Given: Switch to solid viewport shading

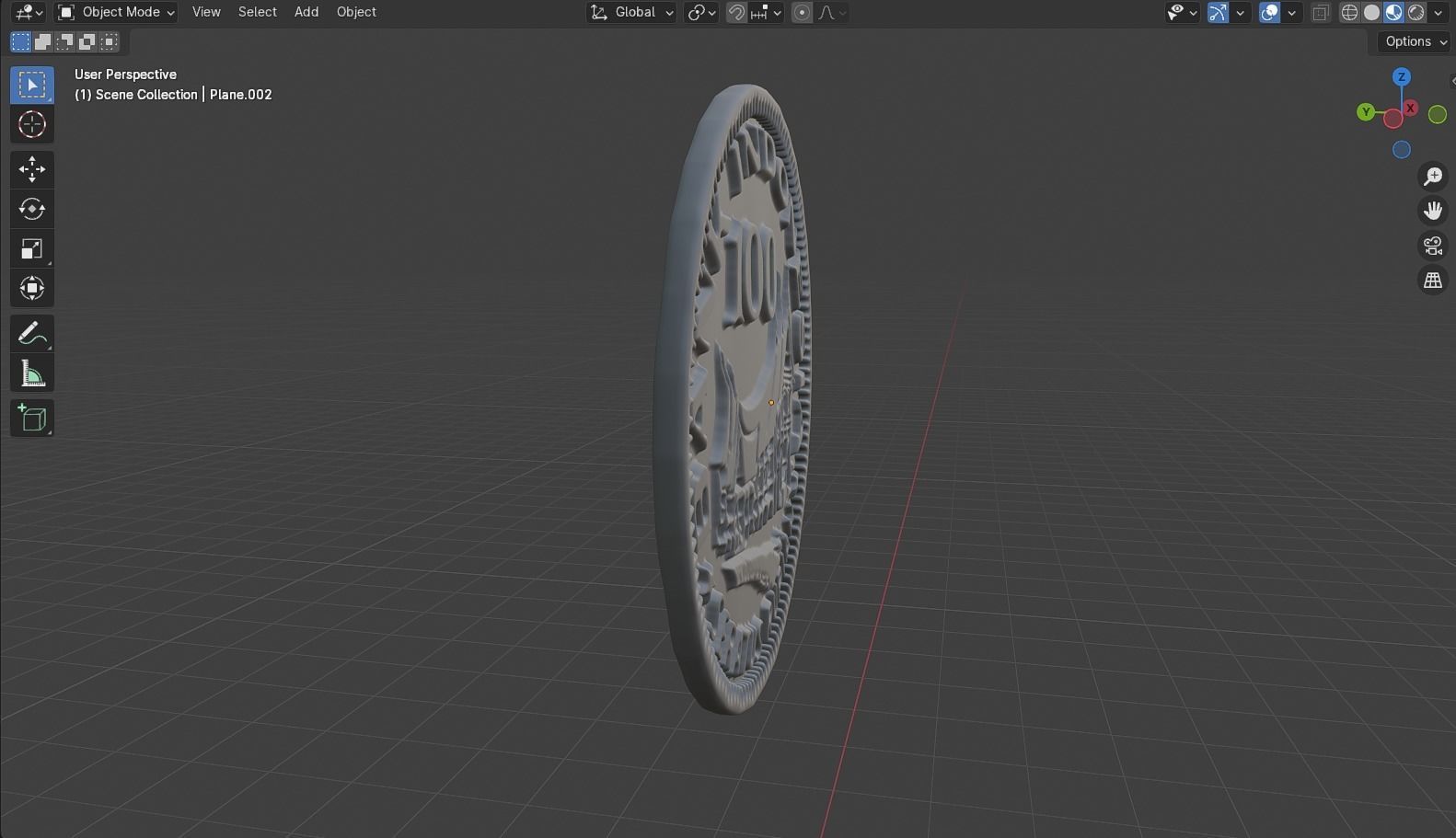Looking at the screenshot, I should 1371,12.
